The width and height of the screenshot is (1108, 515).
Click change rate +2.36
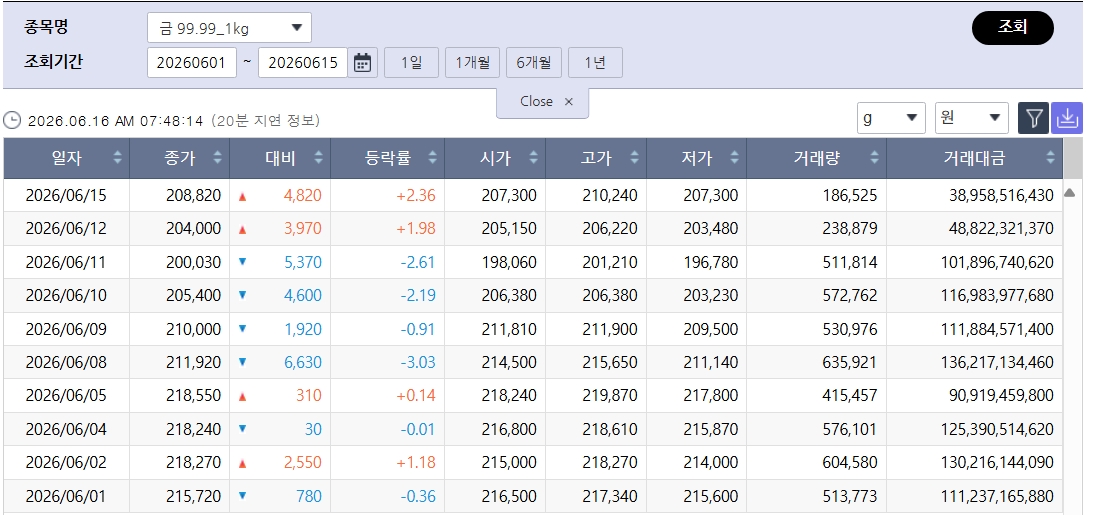pyautogui.click(x=416, y=196)
